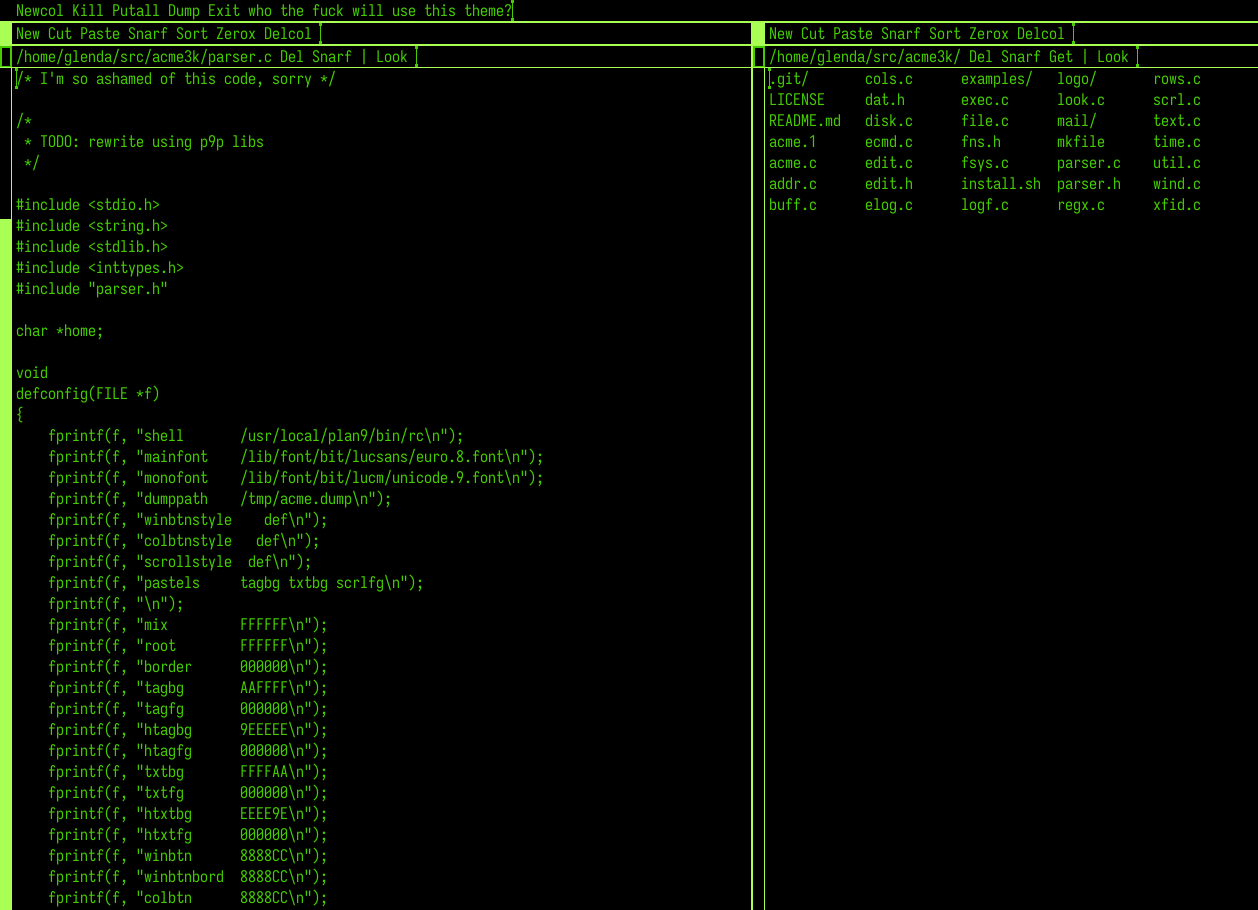The height and width of the screenshot is (910, 1258).
Task: Click New in the parser.c column tag
Action: coord(28,34)
